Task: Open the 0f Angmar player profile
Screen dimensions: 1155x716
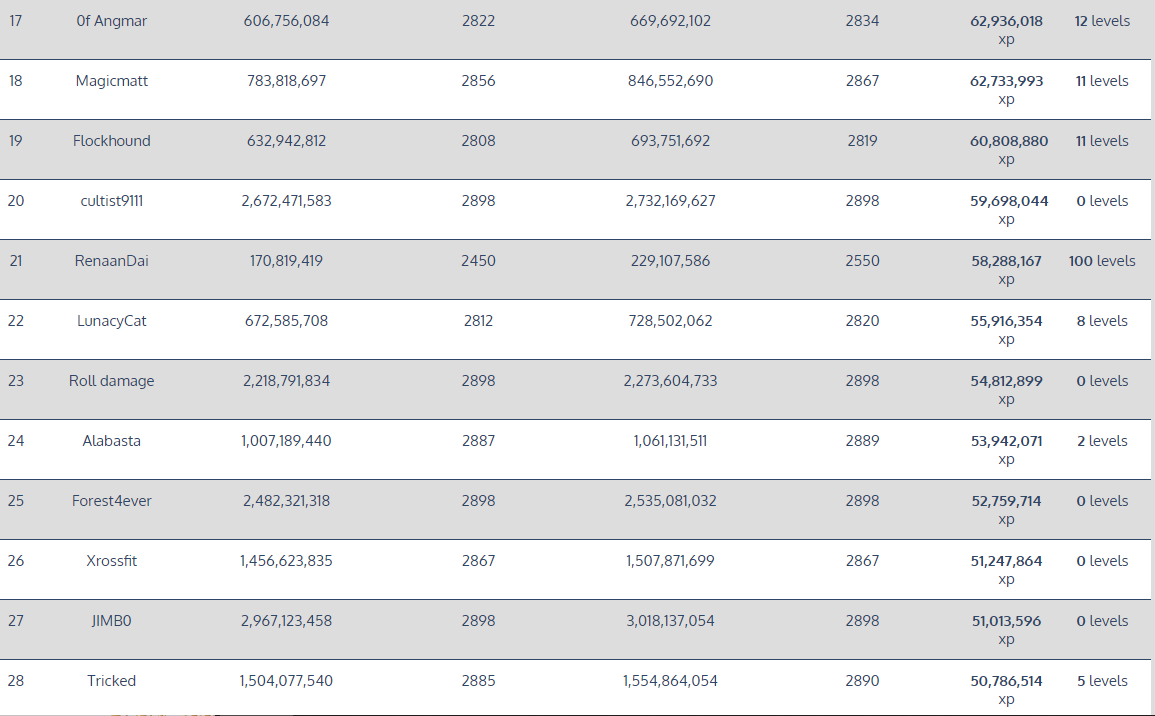Action: [111, 21]
